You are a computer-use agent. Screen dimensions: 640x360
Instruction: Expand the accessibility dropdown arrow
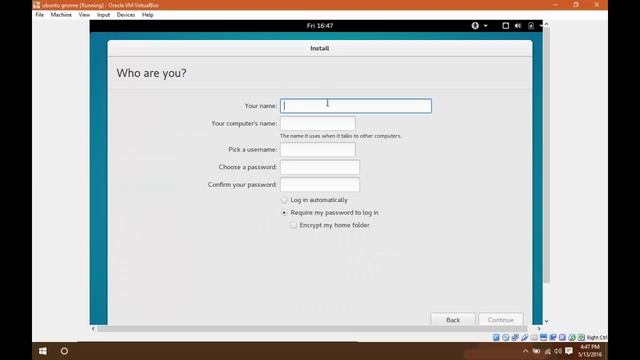[485, 26]
